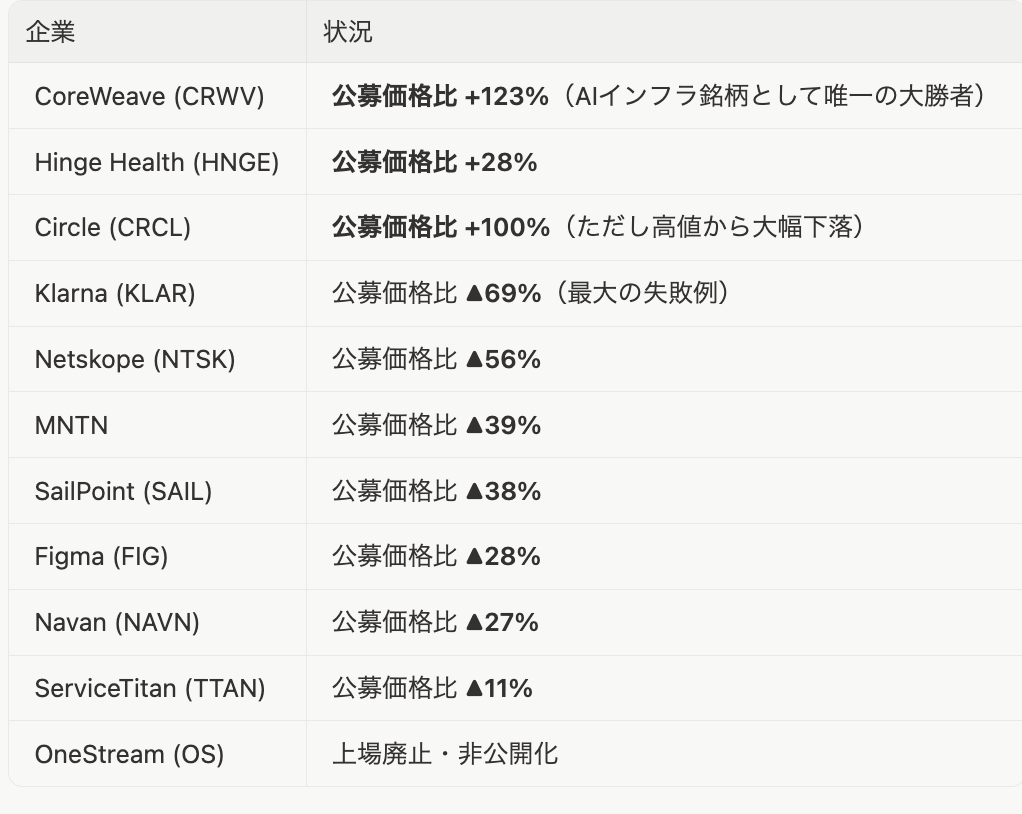Select the Circle (CRCL) company cell
This screenshot has height=814, width=1022.
point(112,228)
